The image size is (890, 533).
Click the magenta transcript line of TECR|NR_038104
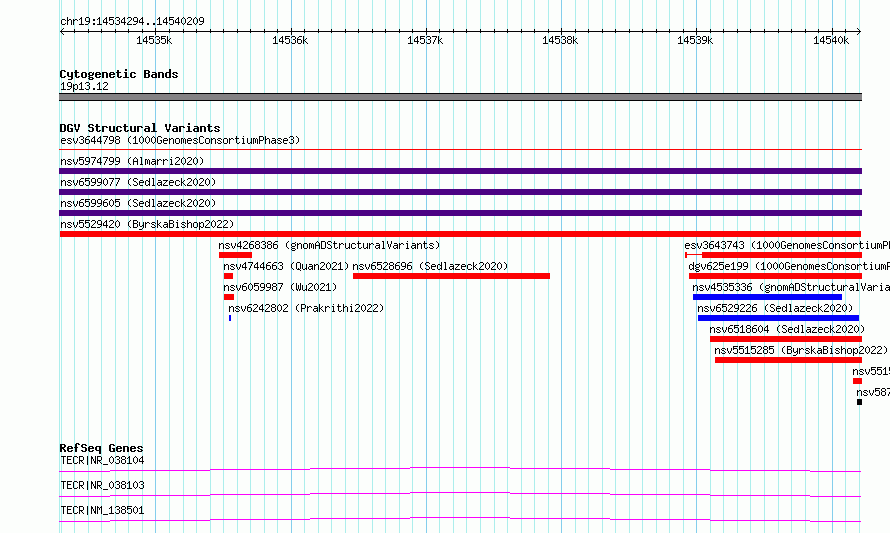tap(460, 469)
